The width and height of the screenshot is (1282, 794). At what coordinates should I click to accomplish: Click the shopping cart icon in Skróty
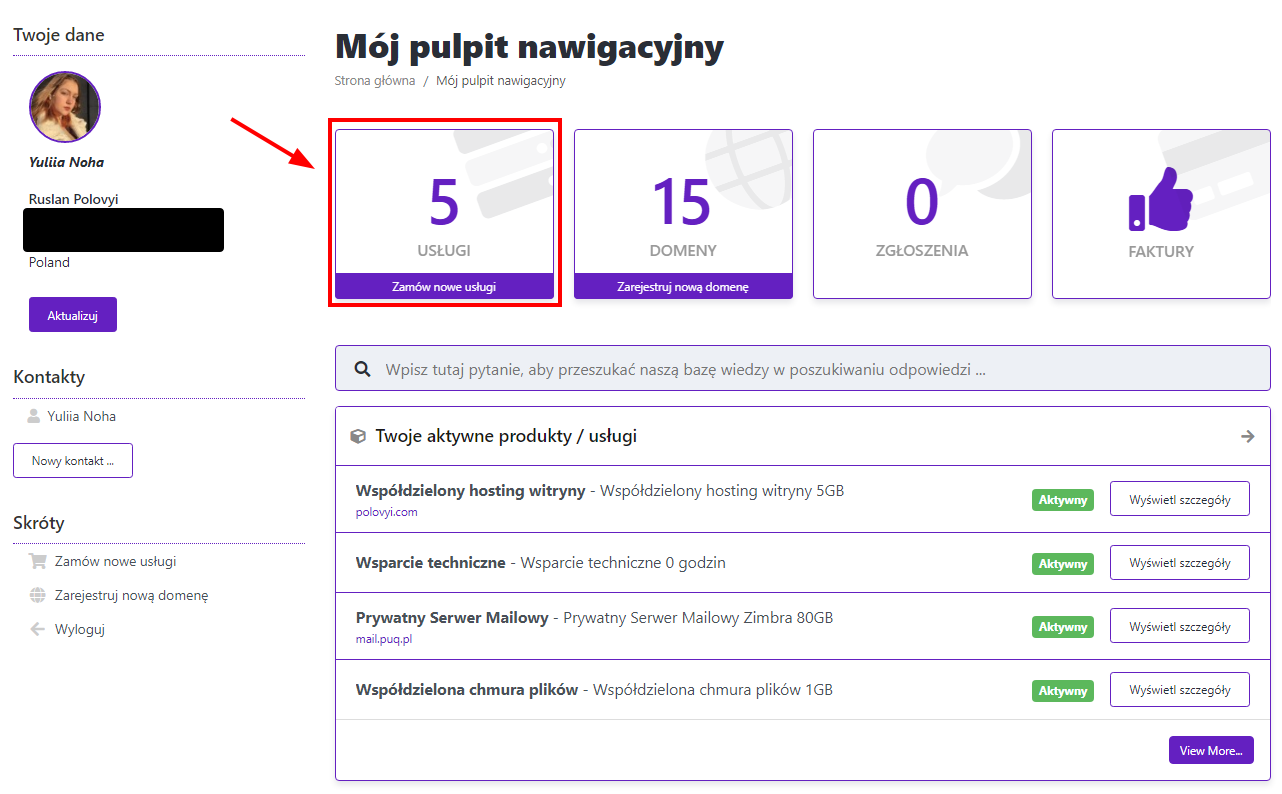pyautogui.click(x=38, y=561)
